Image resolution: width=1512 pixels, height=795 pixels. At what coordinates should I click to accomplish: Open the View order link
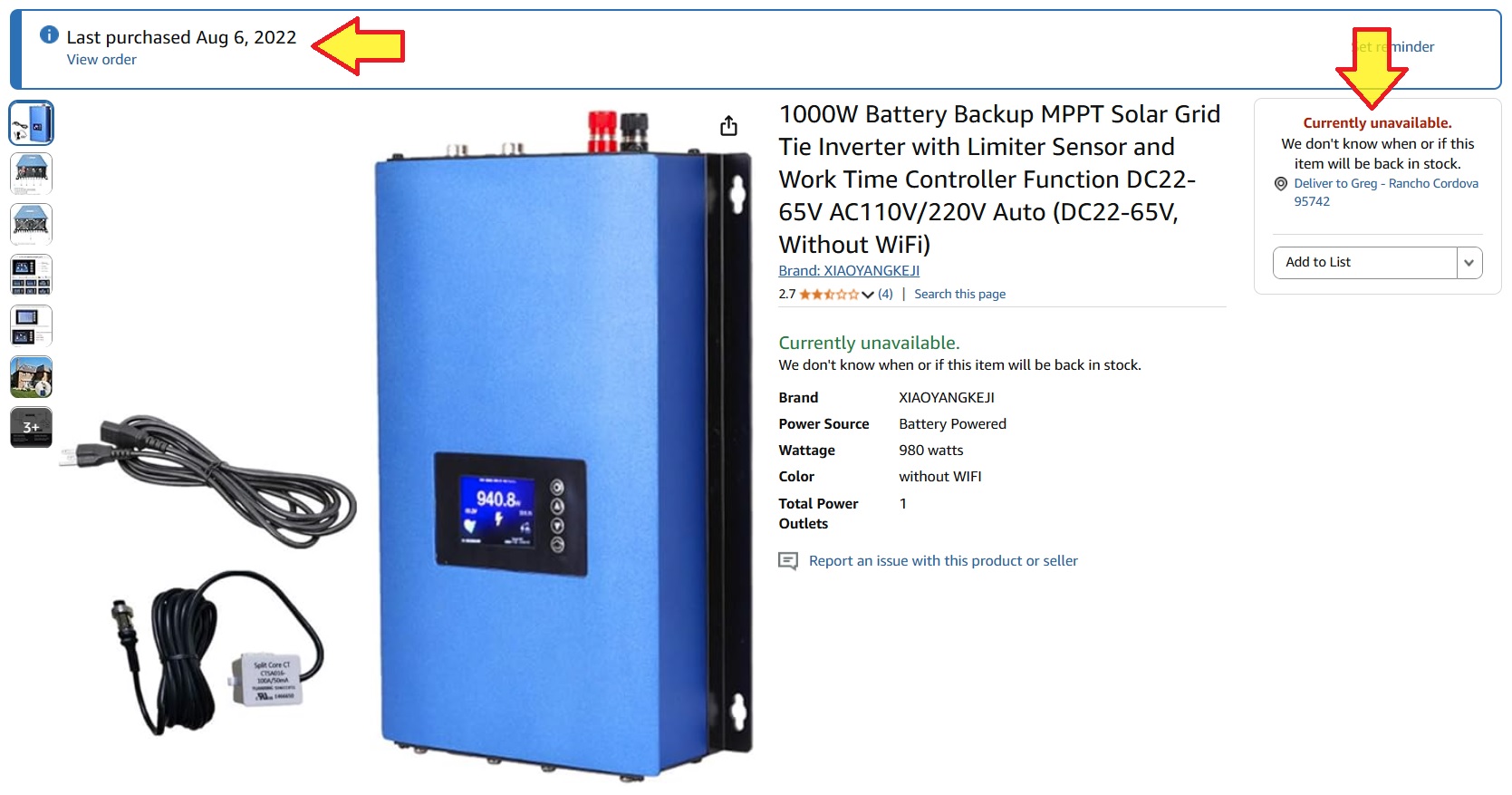click(x=101, y=60)
